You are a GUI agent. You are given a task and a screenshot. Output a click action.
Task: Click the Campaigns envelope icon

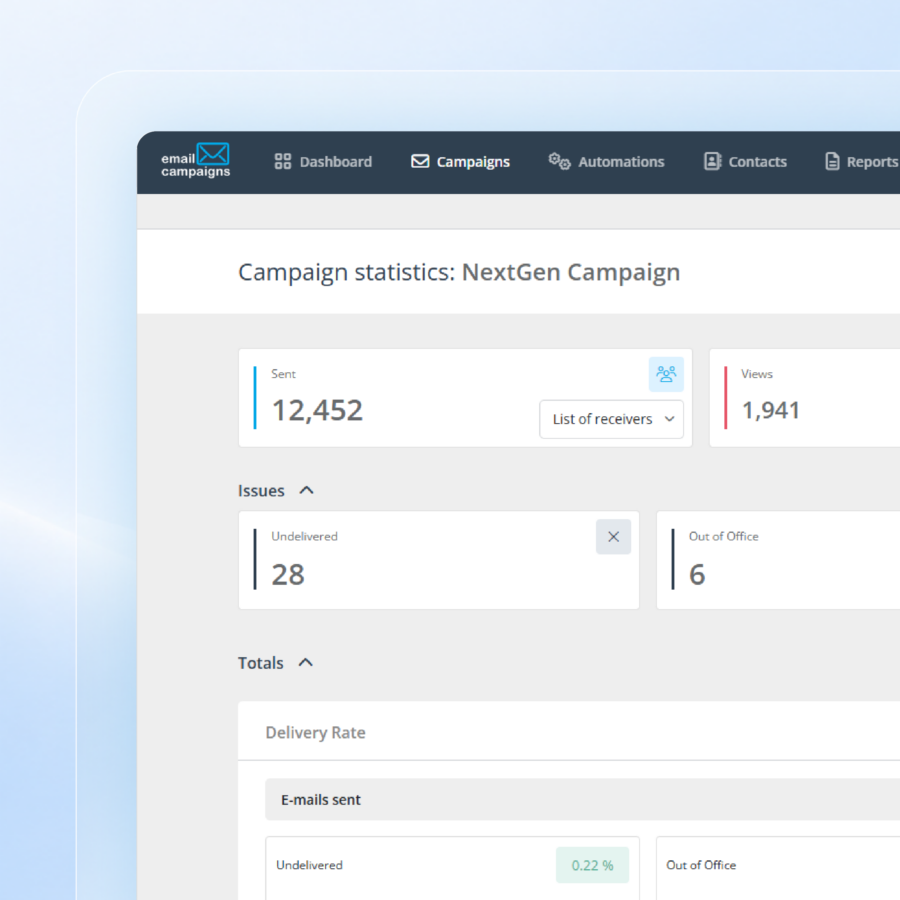tap(420, 161)
